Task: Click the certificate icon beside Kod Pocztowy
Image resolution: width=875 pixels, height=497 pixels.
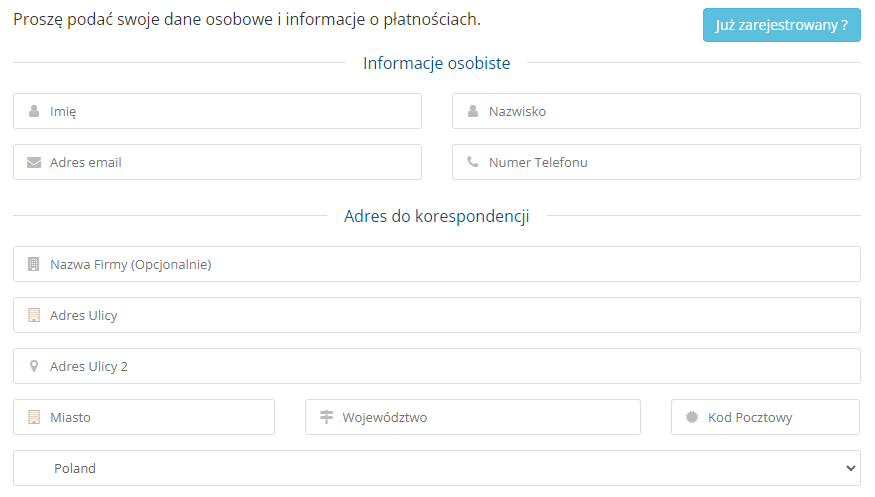Action: pyautogui.click(x=692, y=417)
